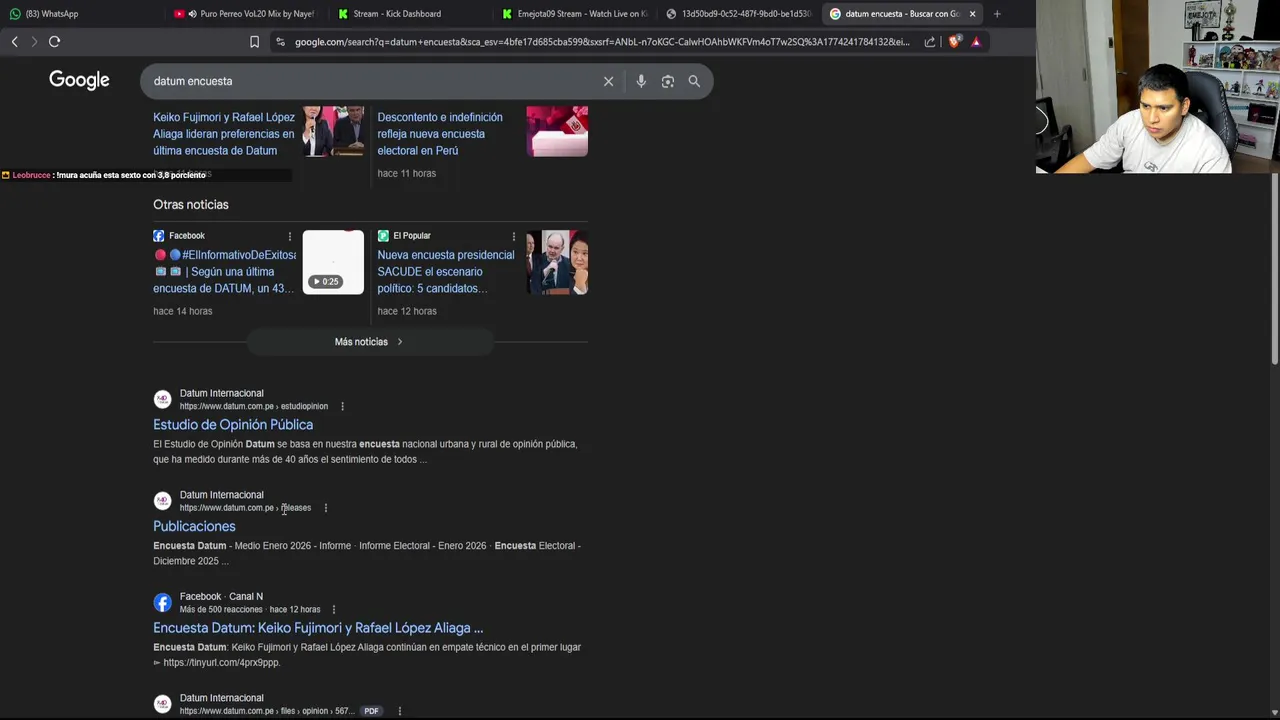The image size is (1280, 720).
Task: Click the share icon in address bar
Action: click(930, 42)
